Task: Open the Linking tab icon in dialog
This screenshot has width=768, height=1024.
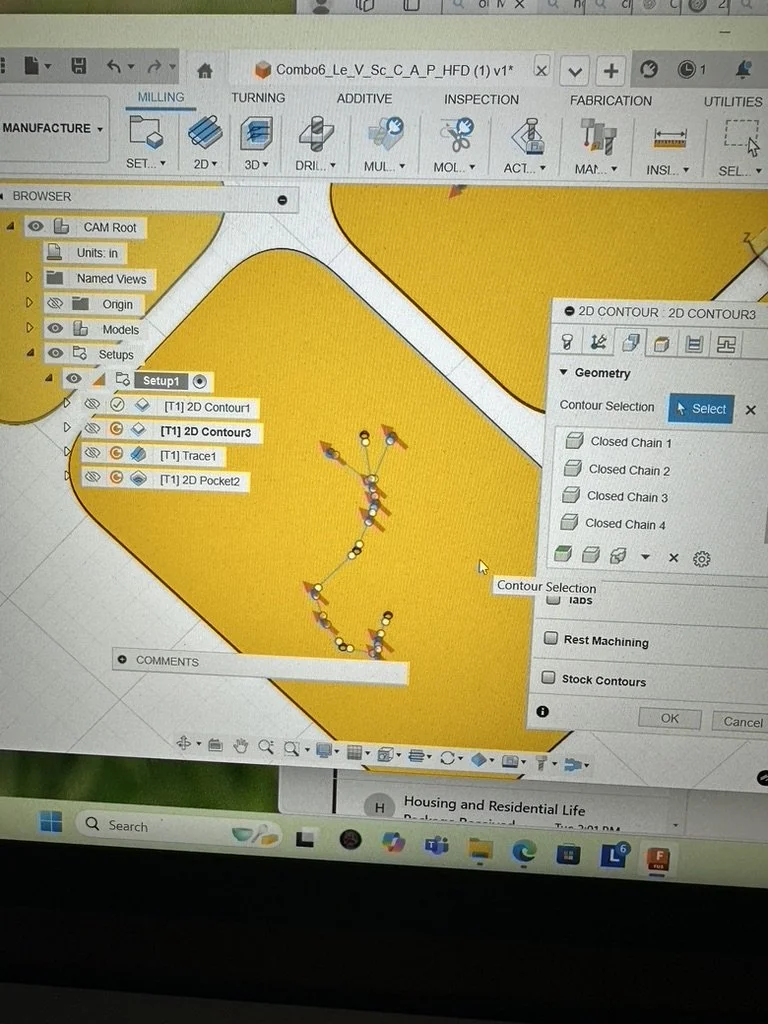Action: [726, 344]
